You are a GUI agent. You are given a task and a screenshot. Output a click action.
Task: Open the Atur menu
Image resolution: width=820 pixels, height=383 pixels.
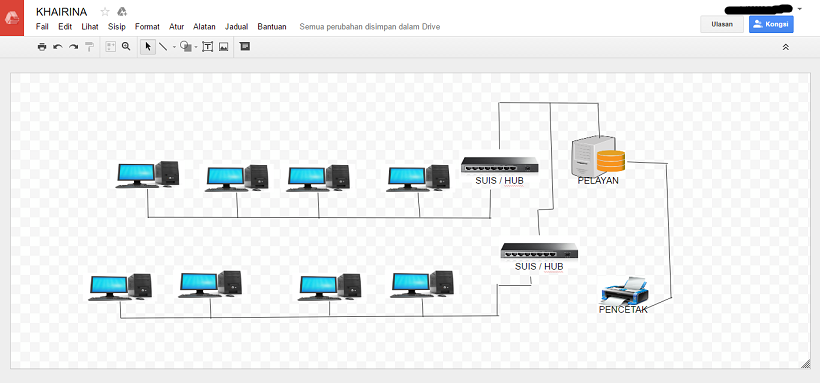point(177,26)
